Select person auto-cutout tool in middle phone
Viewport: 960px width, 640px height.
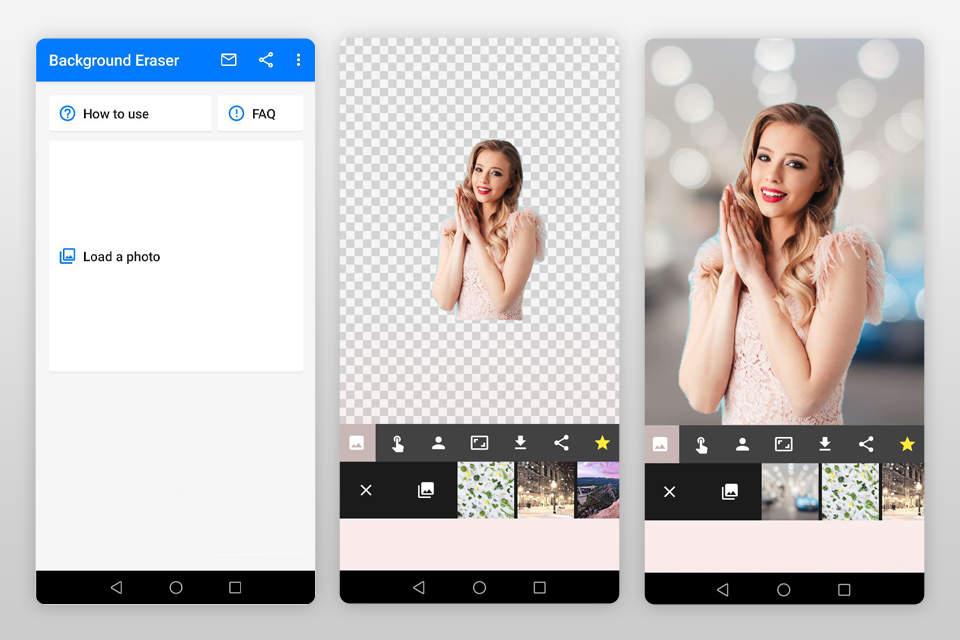(438, 443)
